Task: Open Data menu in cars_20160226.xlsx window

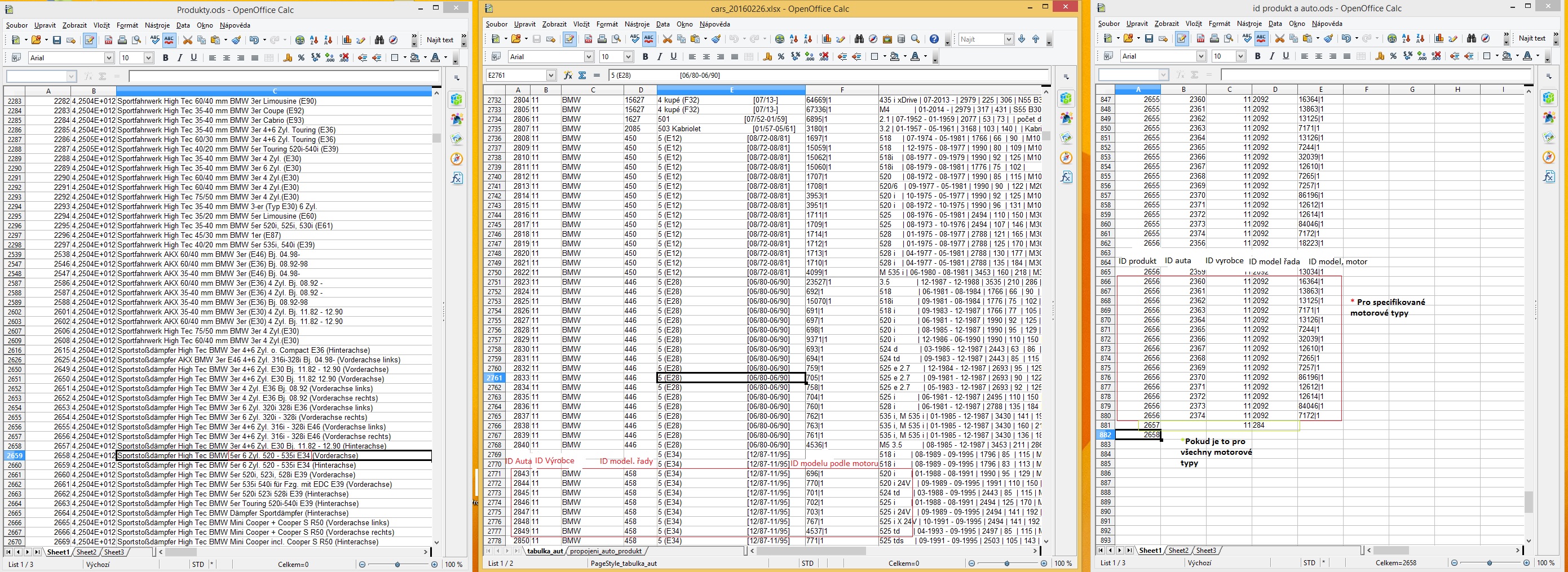Action: [x=663, y=24]
